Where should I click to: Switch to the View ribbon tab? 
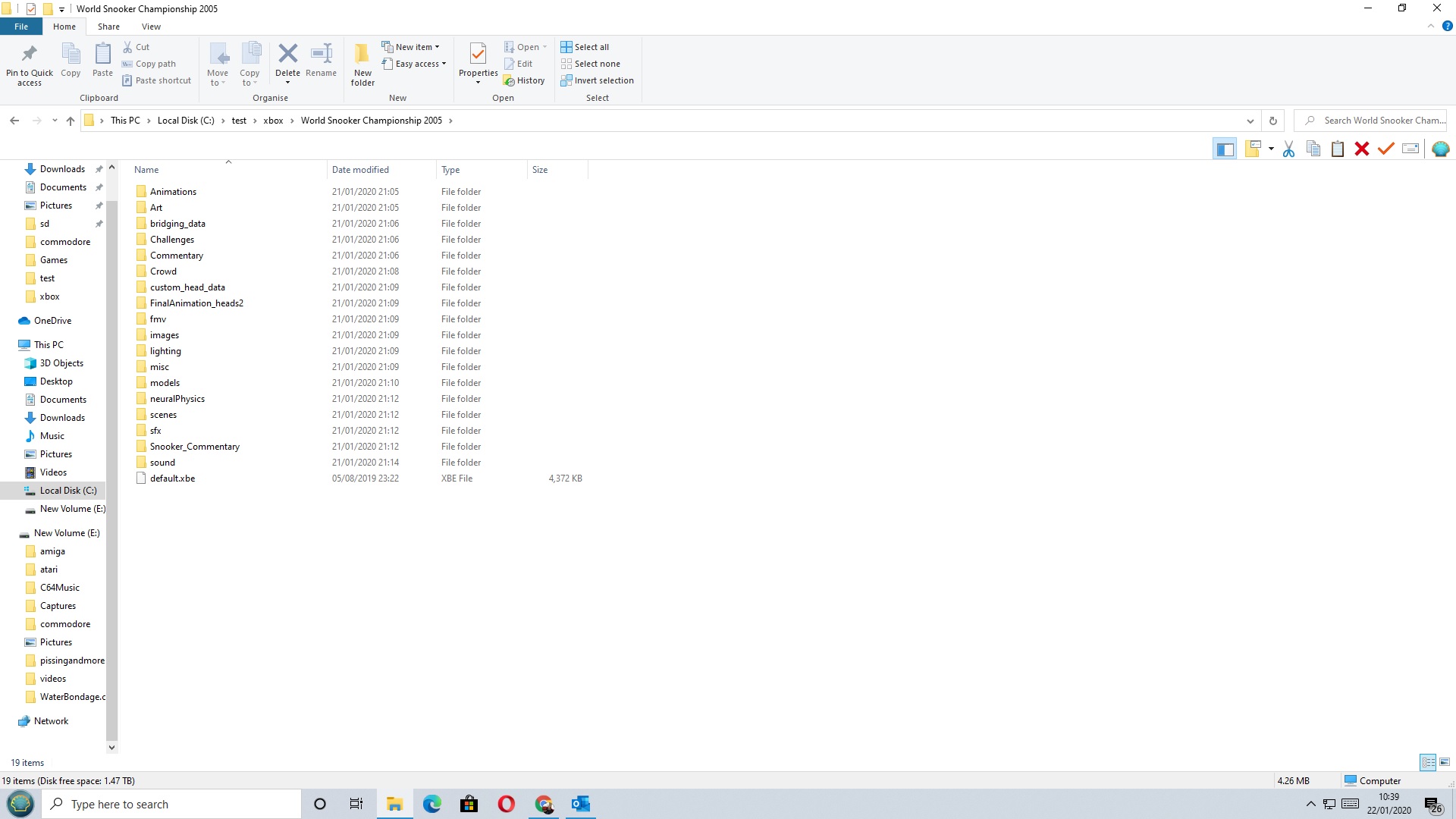[151, 27]
